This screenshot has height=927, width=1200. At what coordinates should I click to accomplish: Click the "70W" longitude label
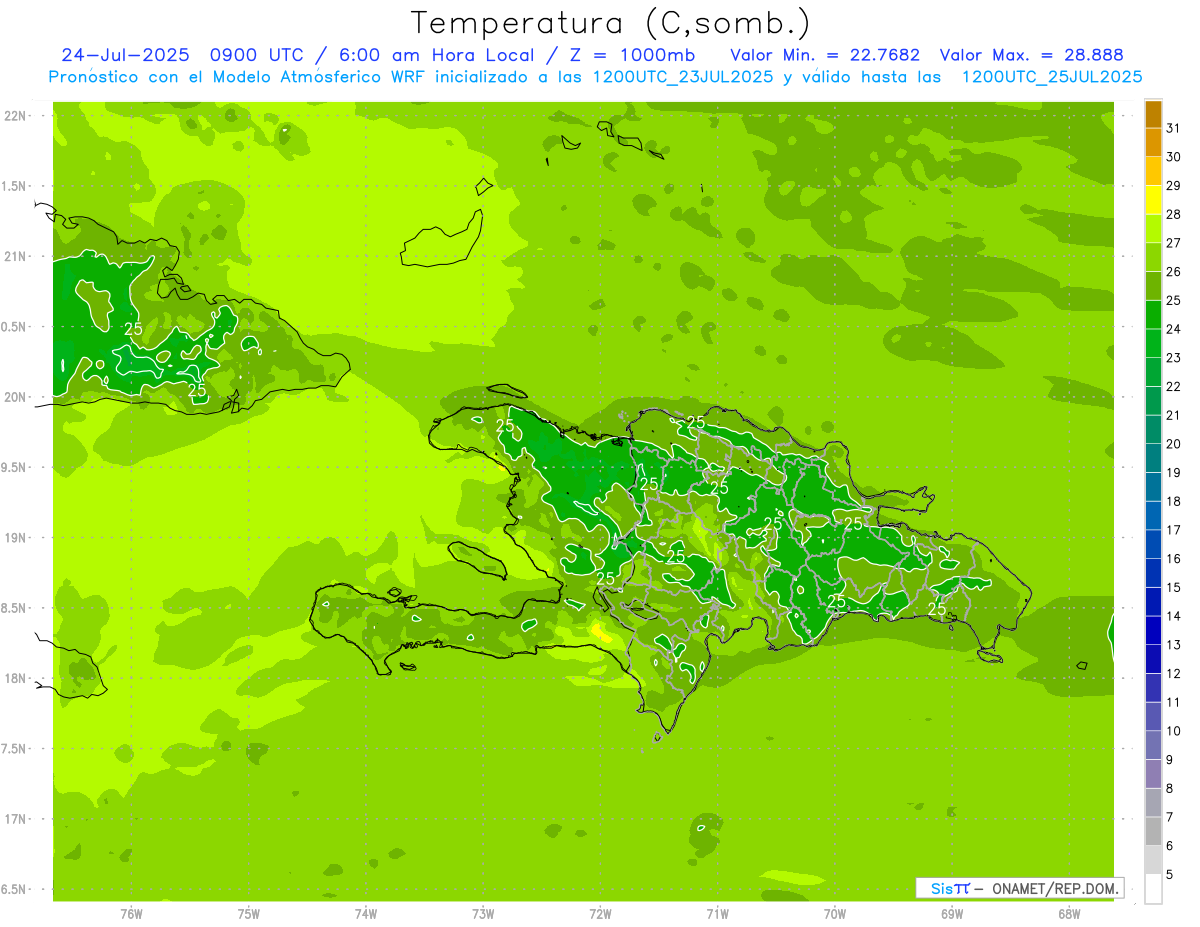pos(835,914)
